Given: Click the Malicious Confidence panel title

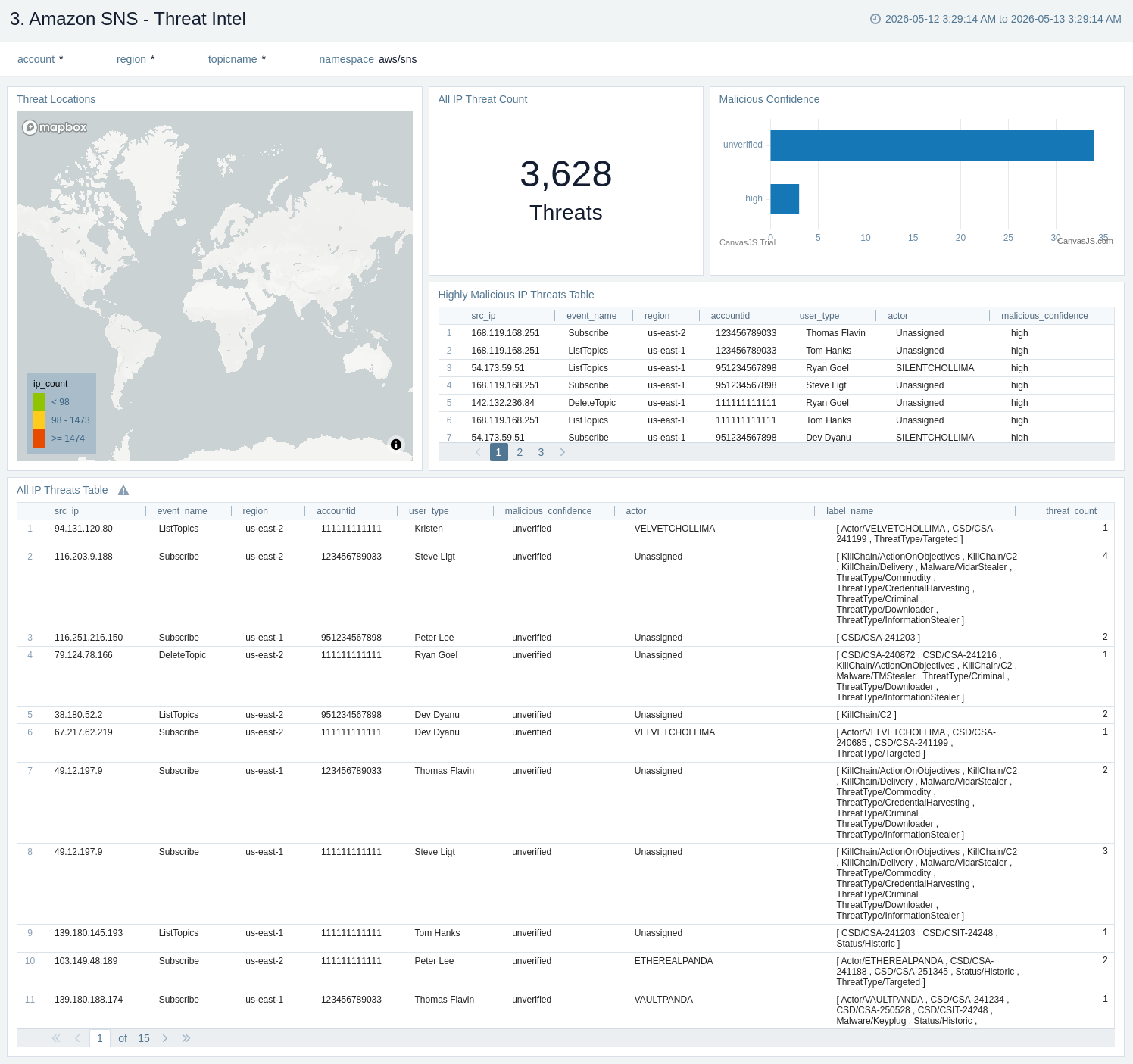Looking at the screenshot, I should pyautogui.click(x=769, y=99).
